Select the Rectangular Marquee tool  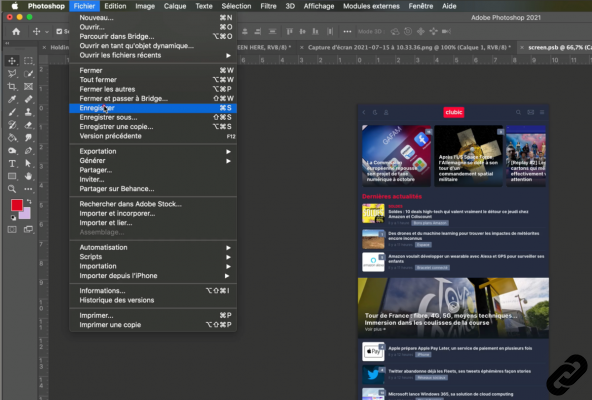pyautogui.click(x=28, y=61)
